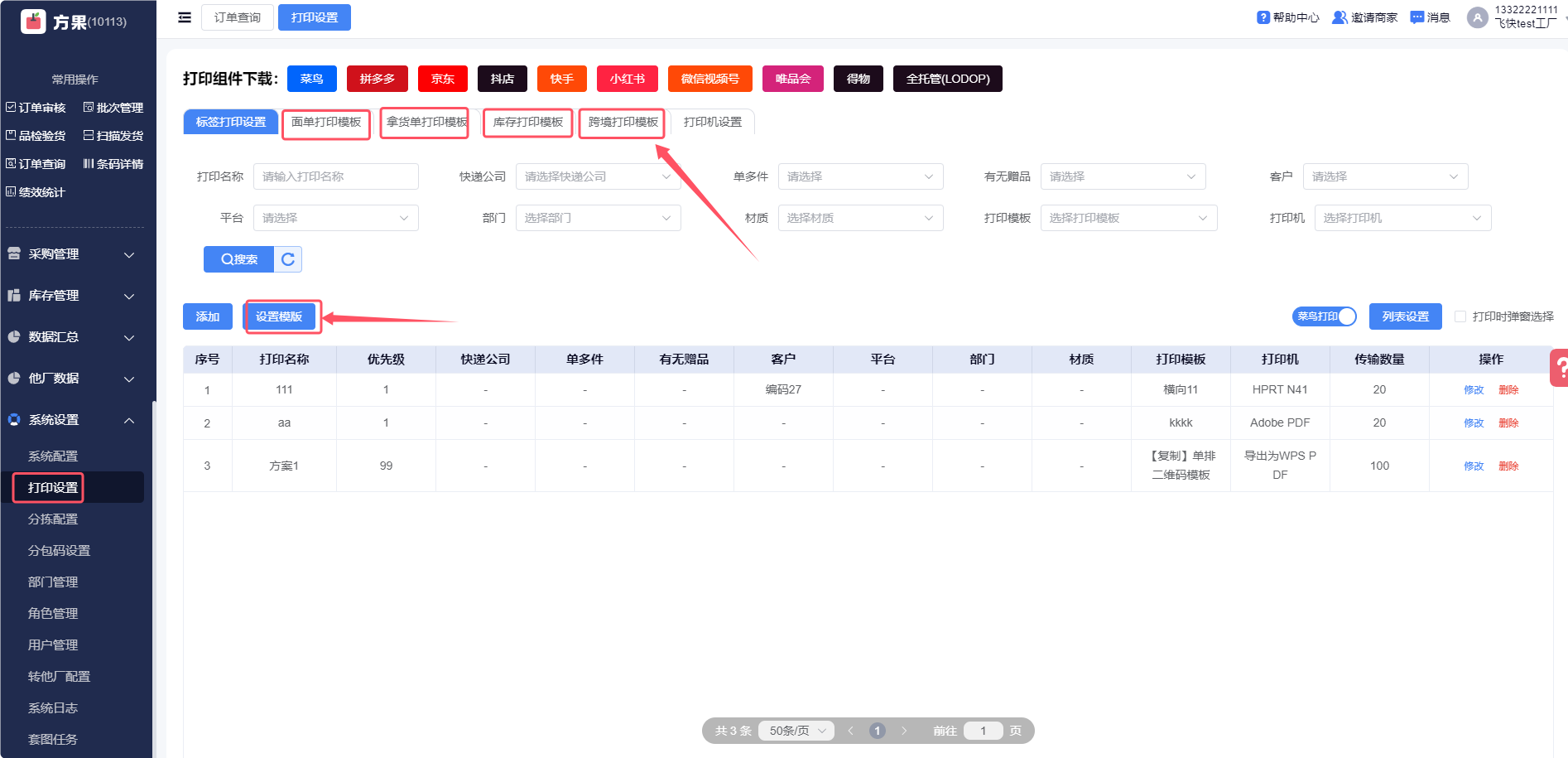1568x758 pixels.
Task: Open 材质 filter dropdown
Action: (x=860, y=218)
